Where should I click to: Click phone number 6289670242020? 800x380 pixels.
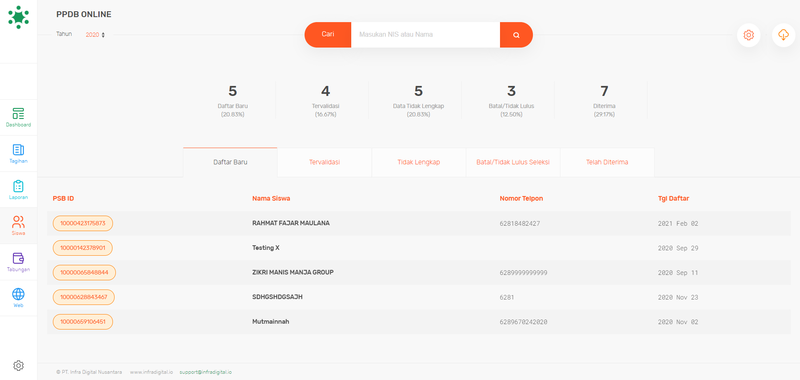tap(523, 322)
